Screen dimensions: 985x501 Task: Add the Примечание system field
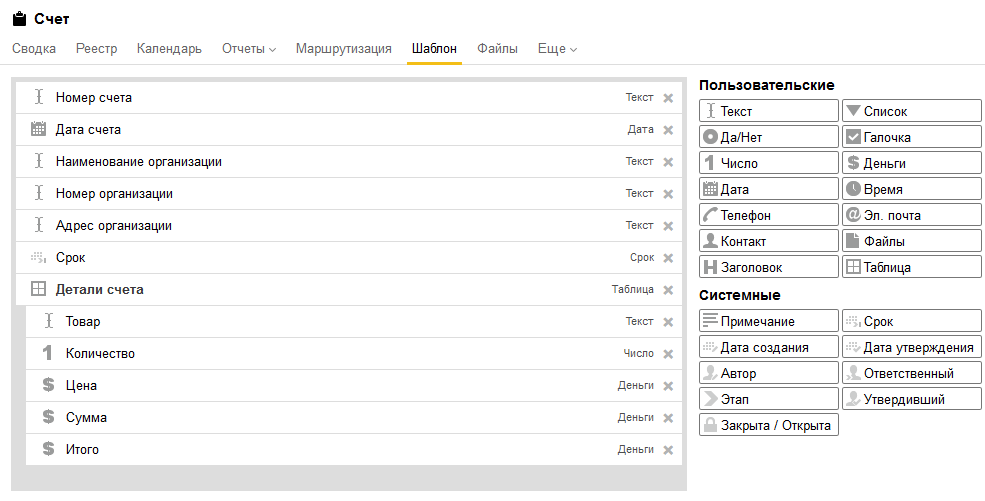click(x=768, y=321)
